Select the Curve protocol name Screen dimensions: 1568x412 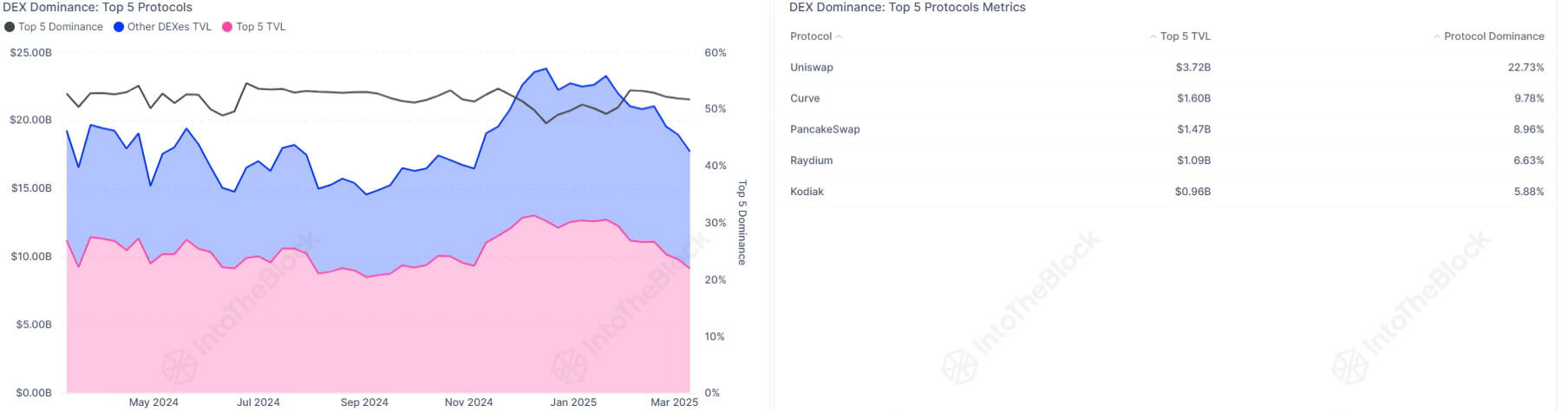tap(805, 99)
